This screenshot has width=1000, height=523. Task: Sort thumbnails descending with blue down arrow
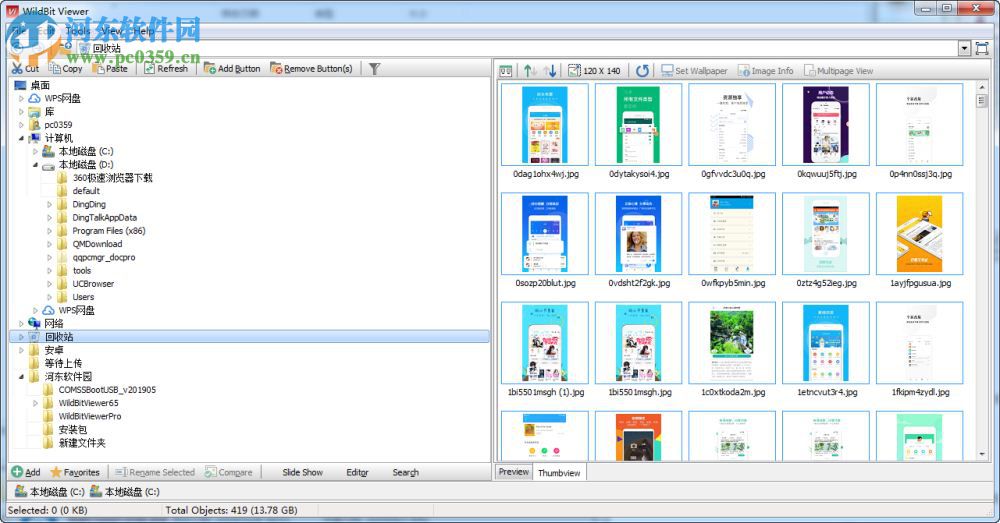pos(550,71)
